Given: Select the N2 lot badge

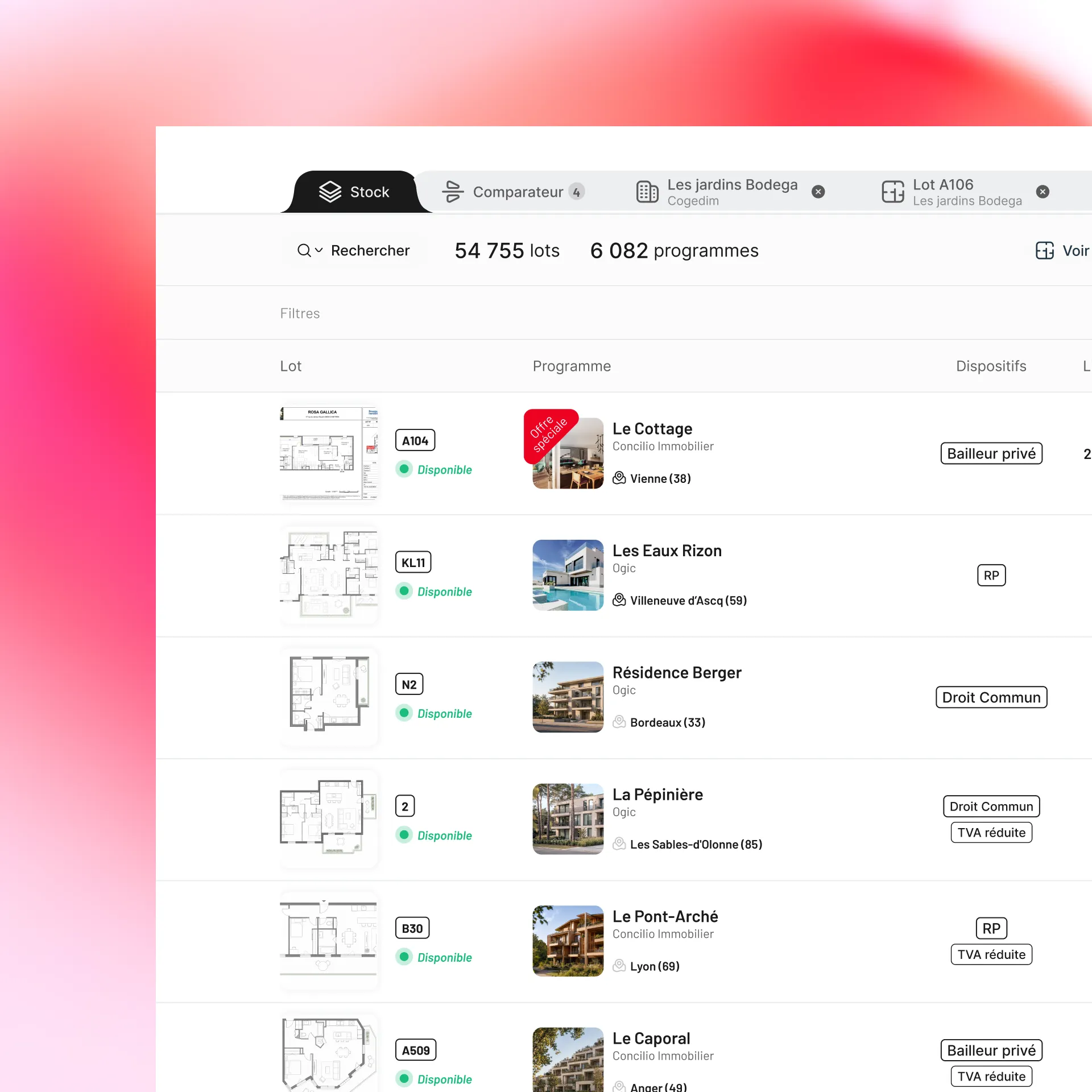Looking at the screenshot, I should point(409,684).
